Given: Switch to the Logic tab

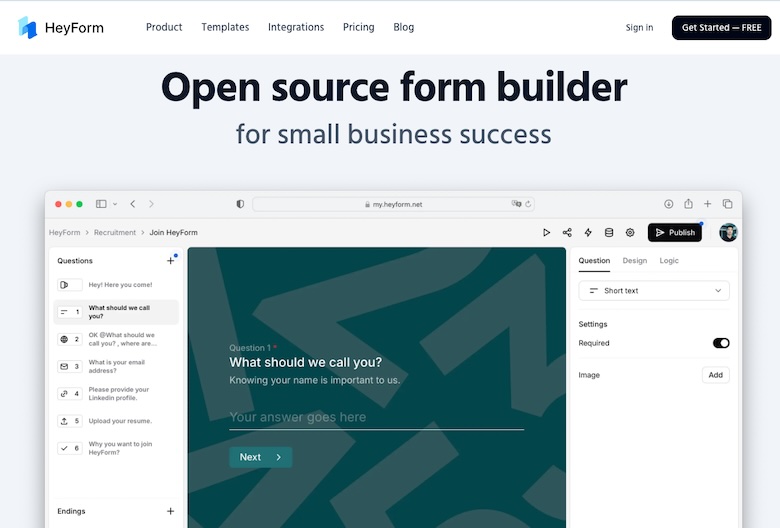Looking at the screenshot, I should 669,261.
